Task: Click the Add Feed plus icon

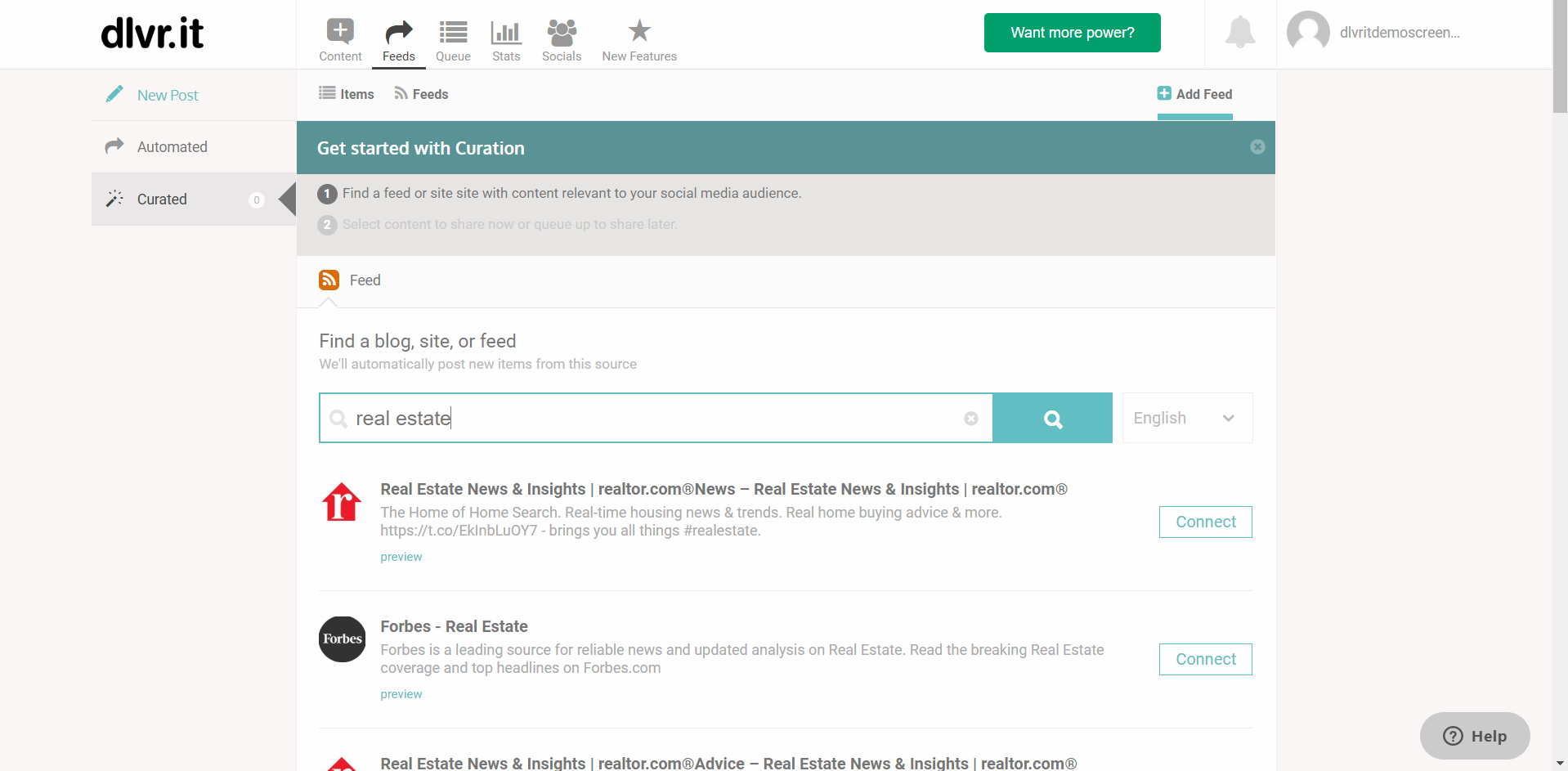Action: tap(1164, 93)
